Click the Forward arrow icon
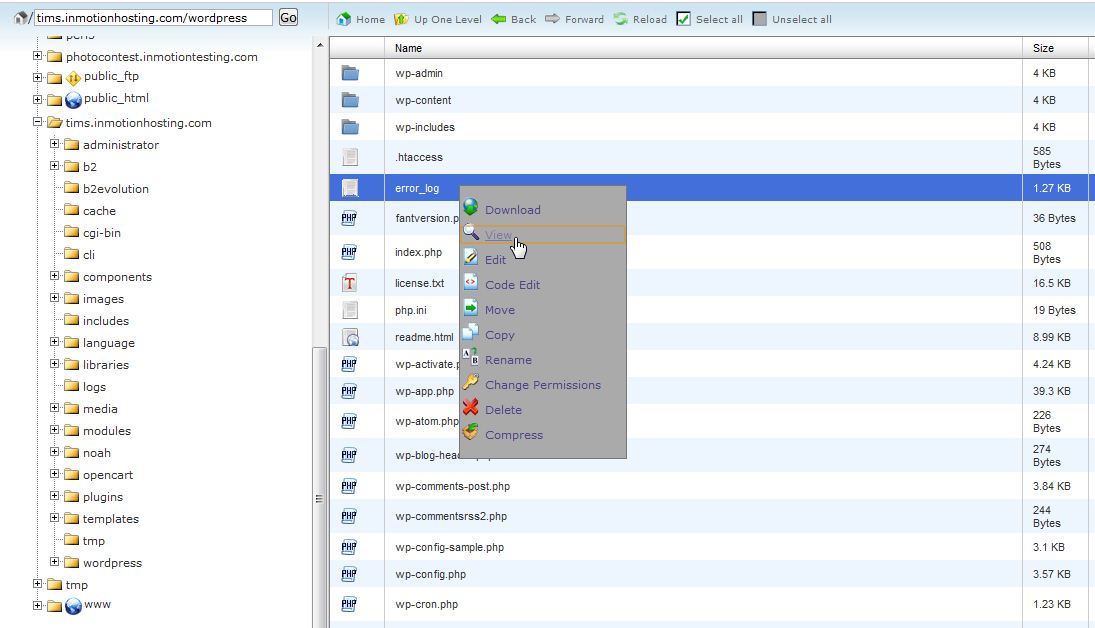The height and width of the screenshot is (628, 1095). click(x=552, y=19)
